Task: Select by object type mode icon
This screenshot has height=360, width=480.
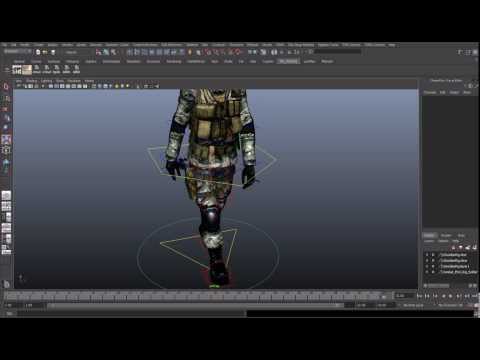Action: point(106,52)
